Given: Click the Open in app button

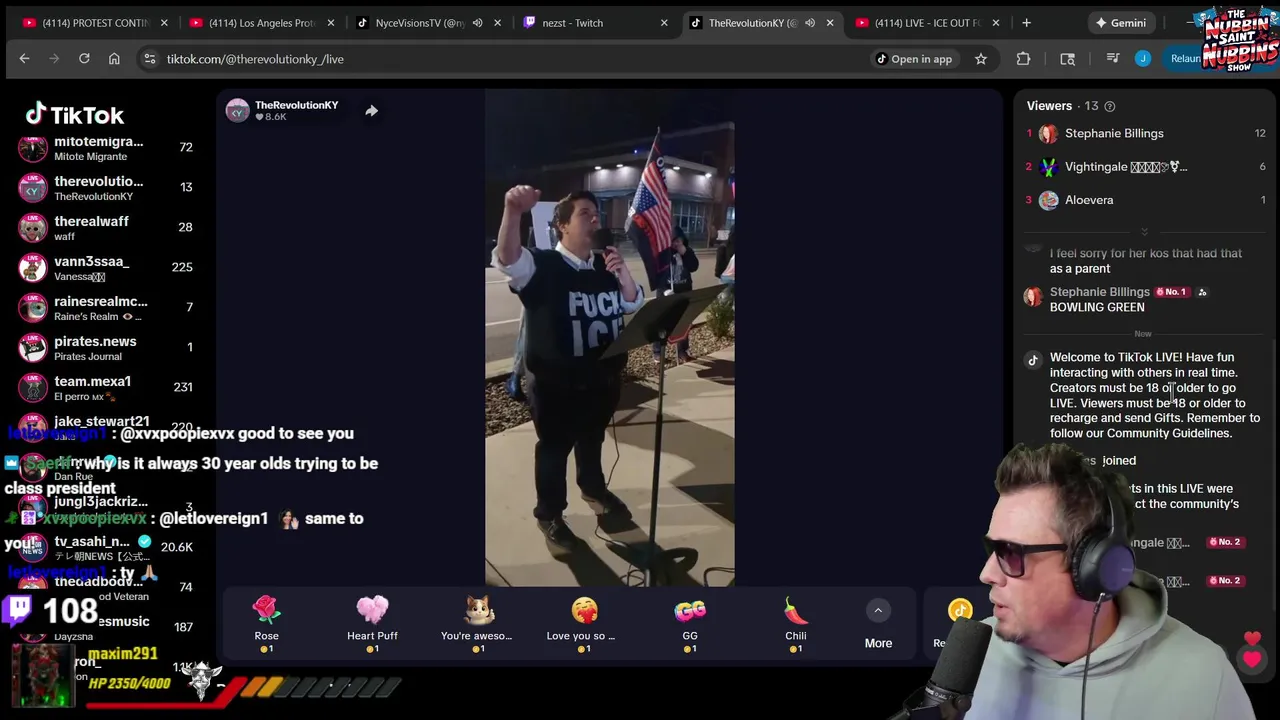Looking at the screenshot, I should click(x=914, y=59).
